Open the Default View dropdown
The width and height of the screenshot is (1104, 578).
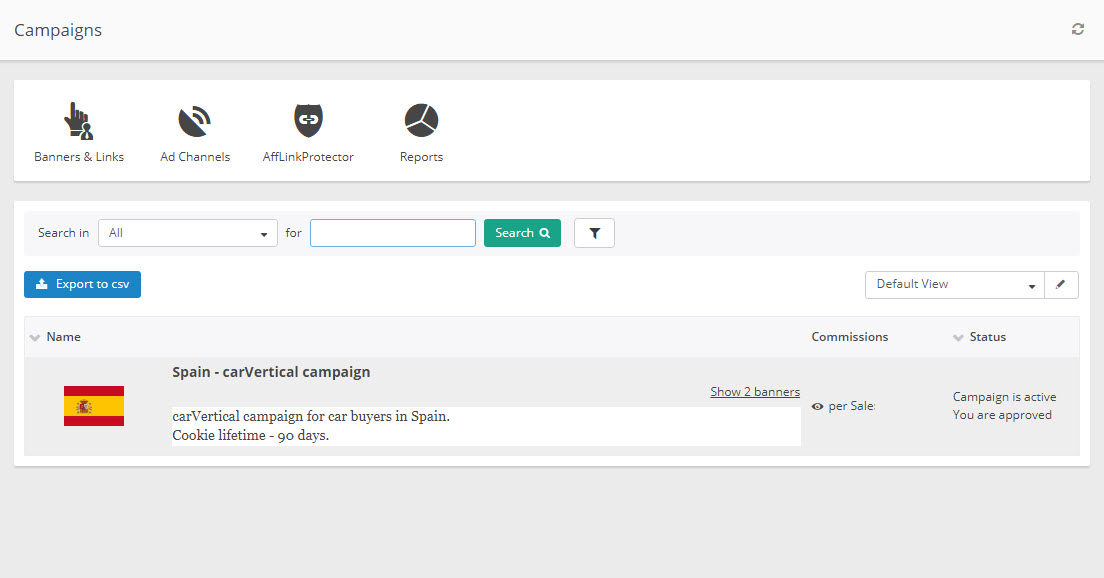954,284
